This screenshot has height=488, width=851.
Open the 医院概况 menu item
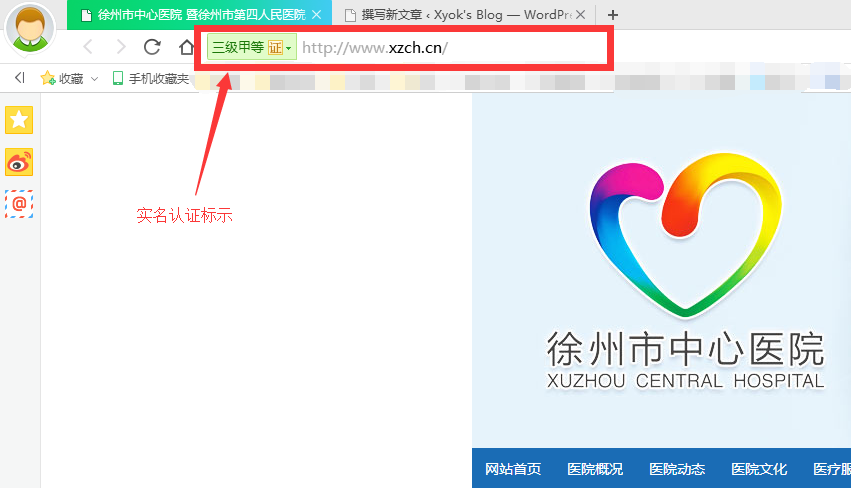pos(595,469)
